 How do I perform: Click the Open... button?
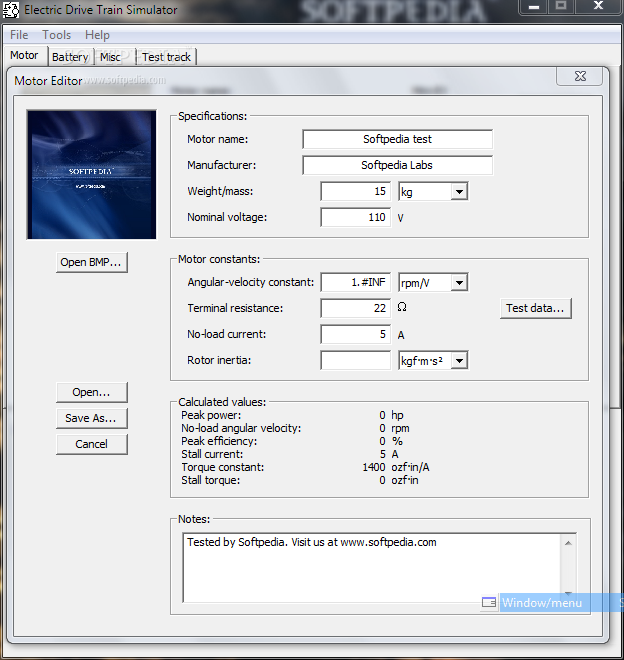click(x=91, y=392)
